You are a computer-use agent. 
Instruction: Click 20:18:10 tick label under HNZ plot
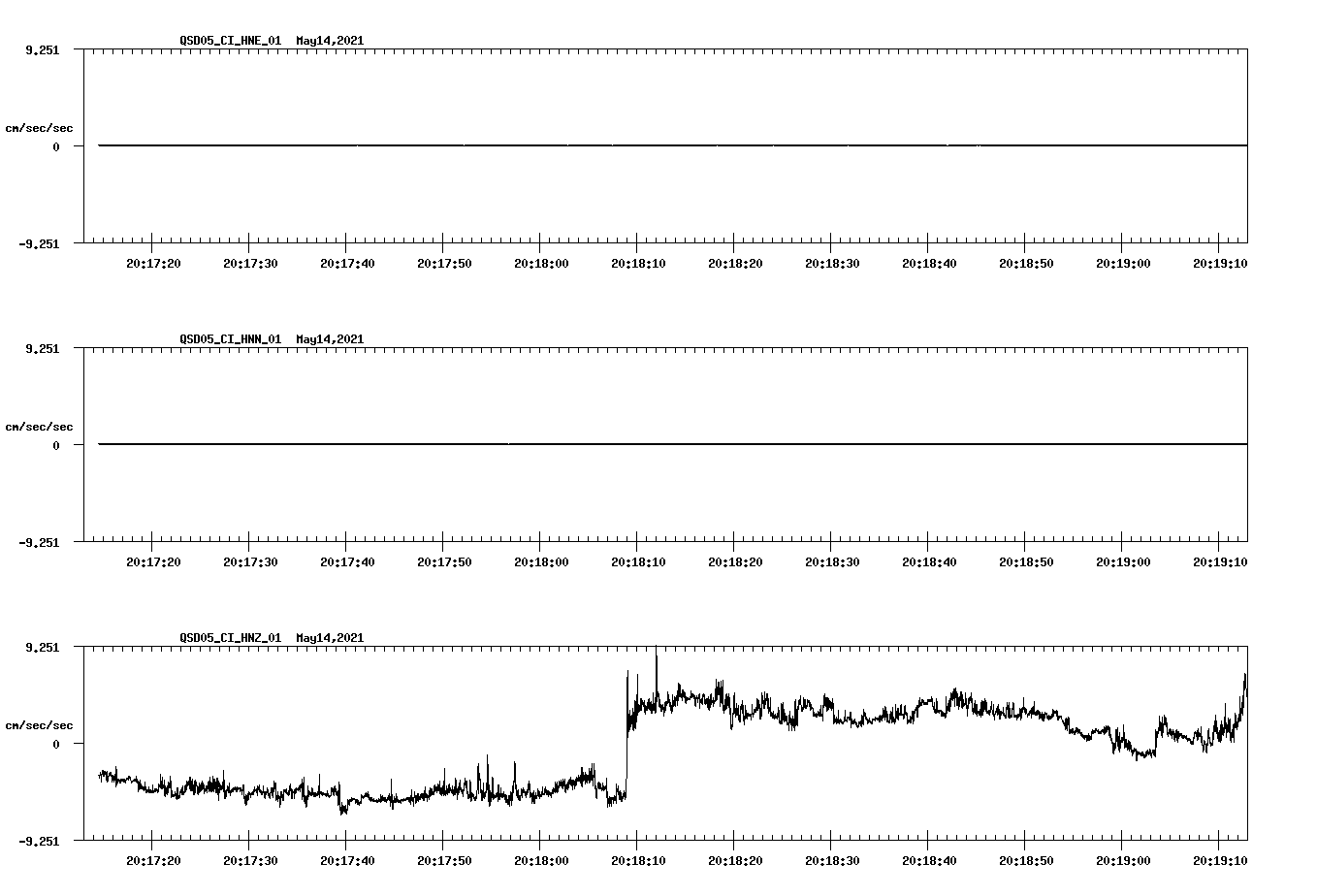pos(638,860)
